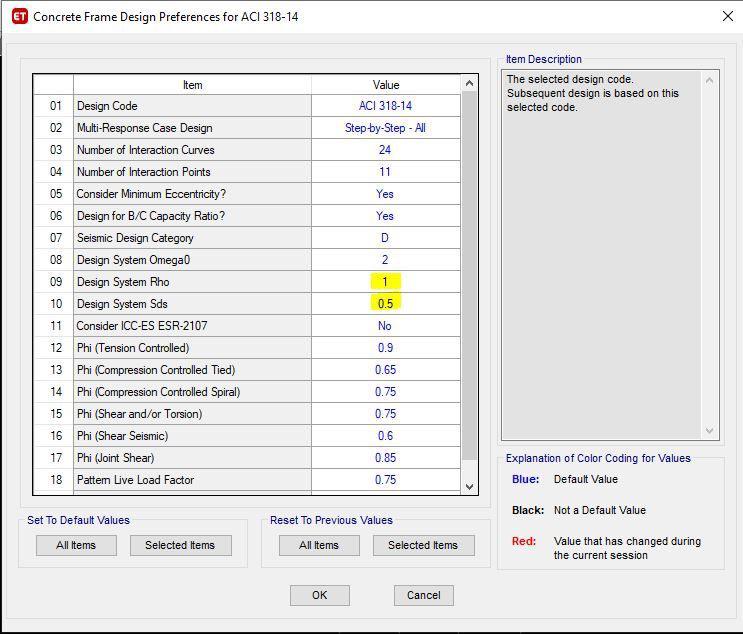The width and height of the screenshot is (743, 634).
Task: Toggle Consider ICC-ES ESR-2107 No value
Action: (x=385, y=326)
